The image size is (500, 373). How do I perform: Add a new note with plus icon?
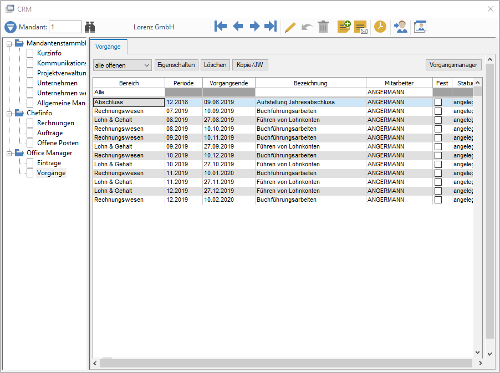344,27
